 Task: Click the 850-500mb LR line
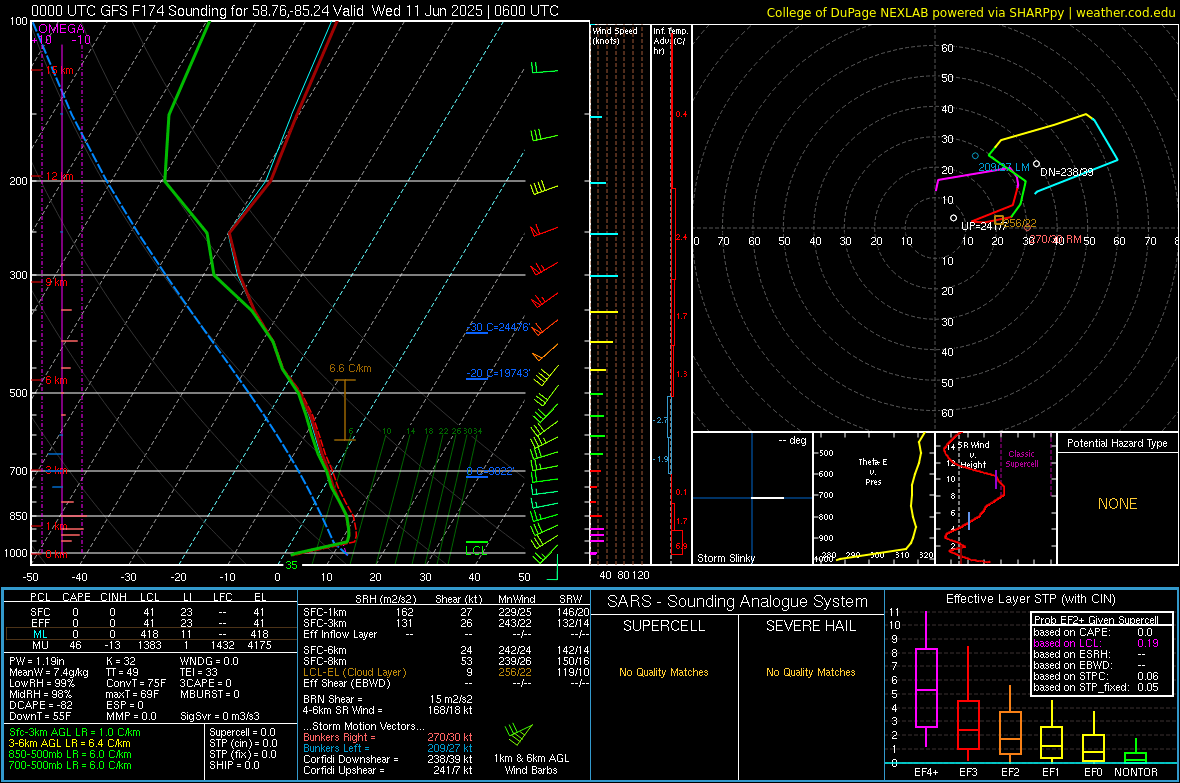70,754
